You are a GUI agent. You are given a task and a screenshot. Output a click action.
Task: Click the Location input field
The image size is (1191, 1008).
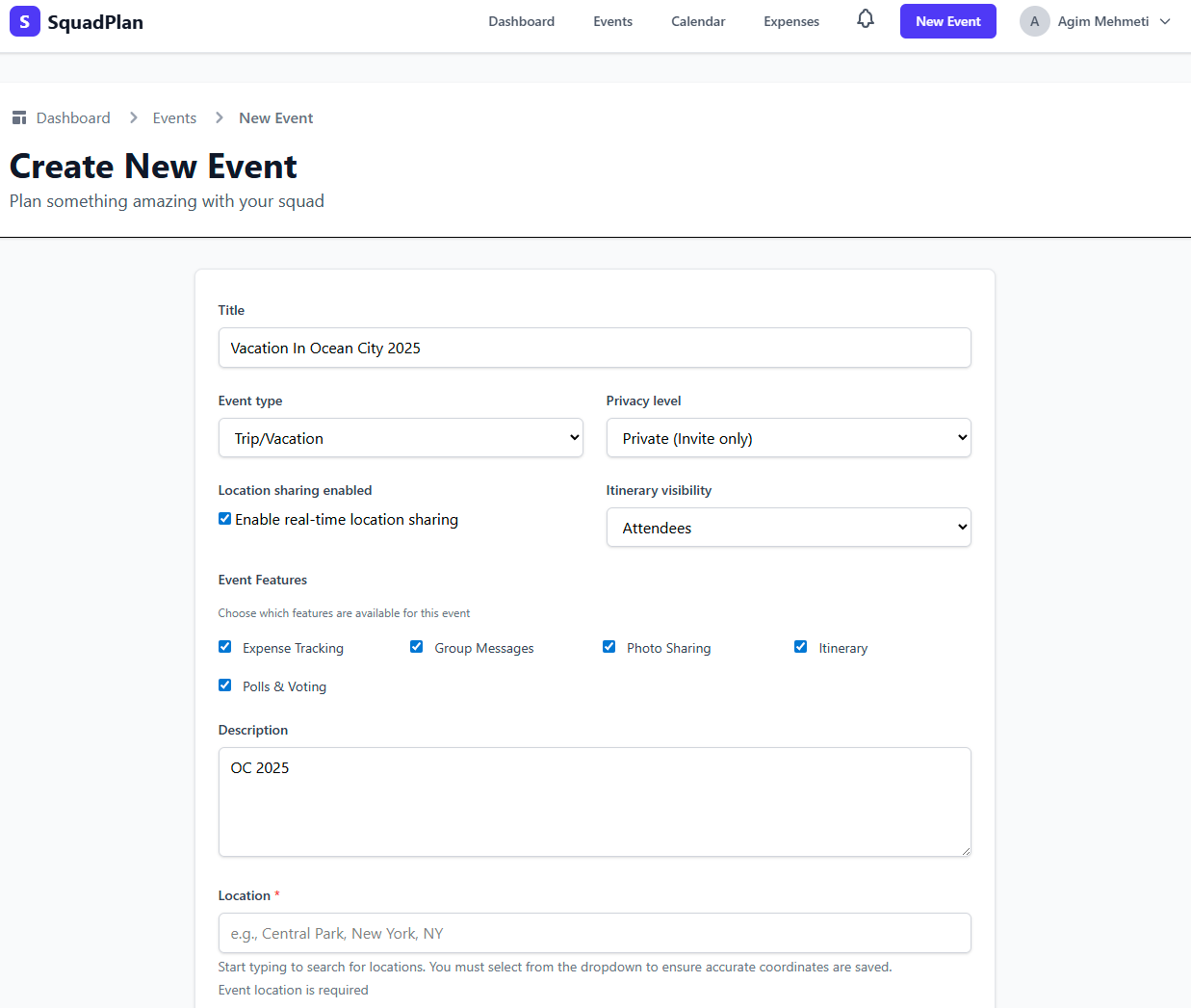[594, 932]
